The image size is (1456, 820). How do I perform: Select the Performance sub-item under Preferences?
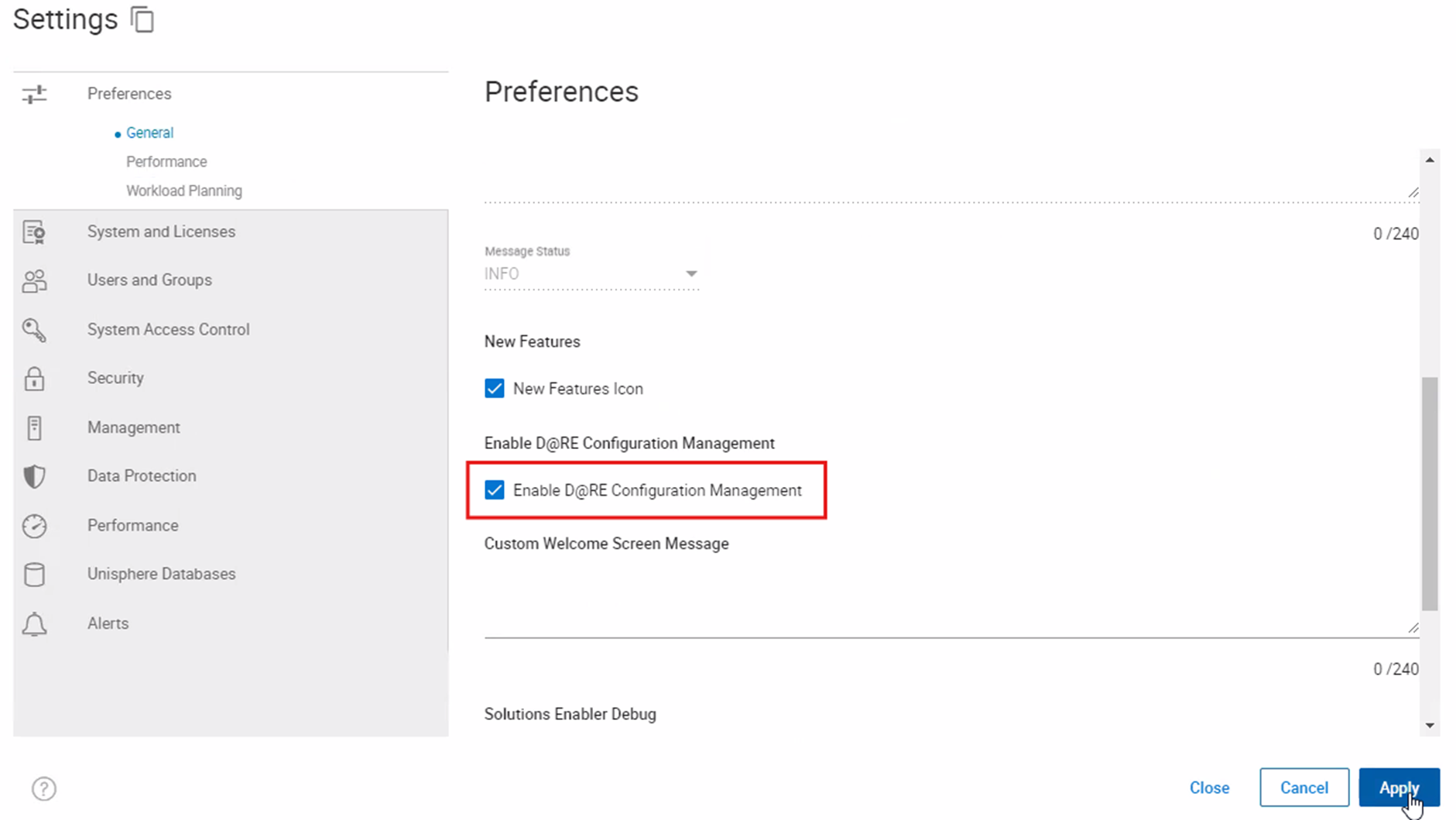(x=166, y=162)
